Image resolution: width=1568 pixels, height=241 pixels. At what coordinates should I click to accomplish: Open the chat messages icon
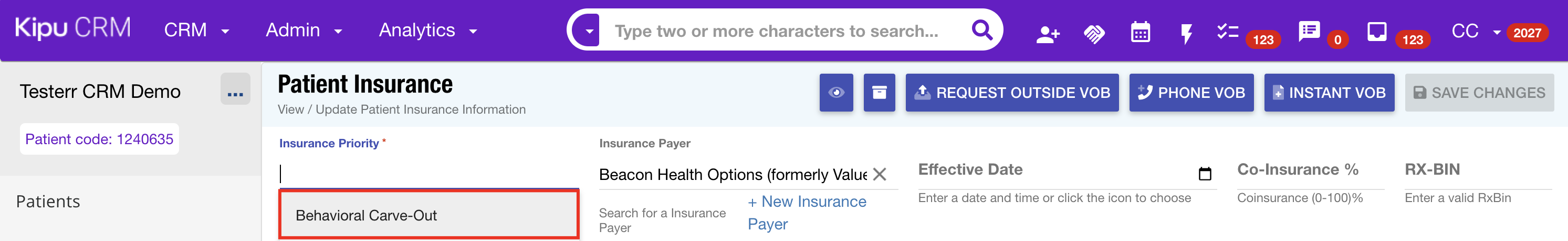1308,31
